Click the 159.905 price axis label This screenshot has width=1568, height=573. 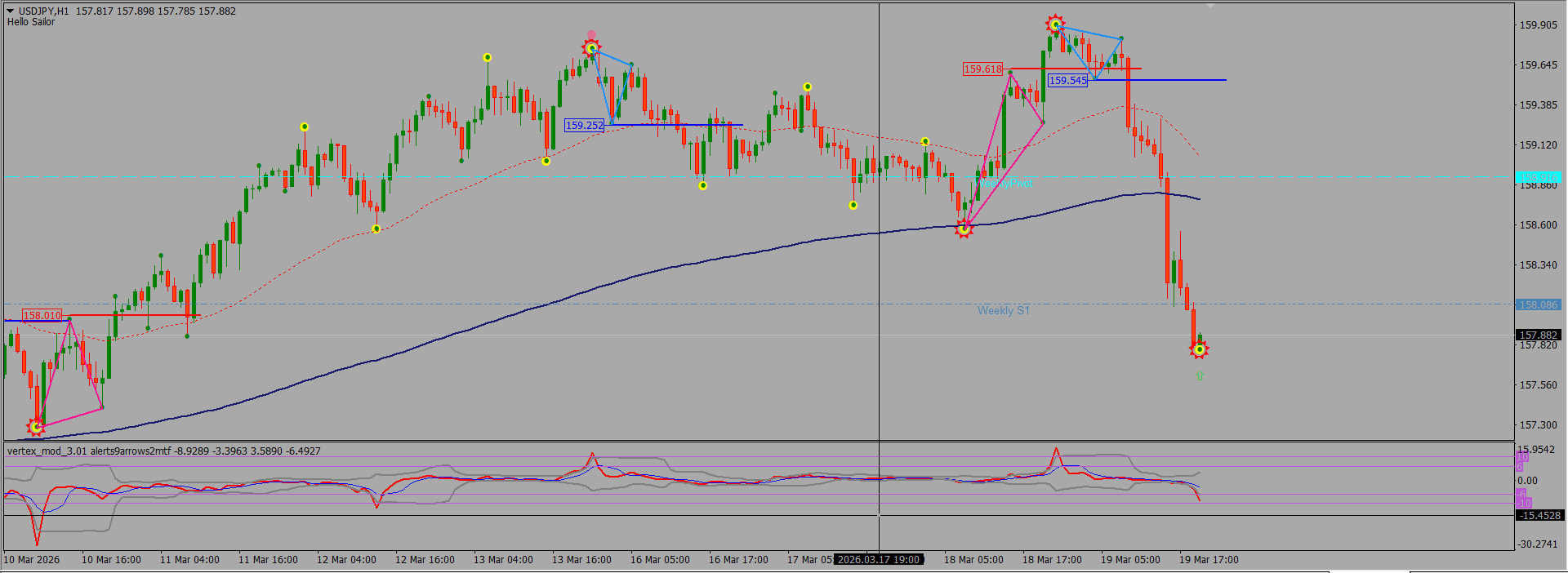tap(1538, 24)
